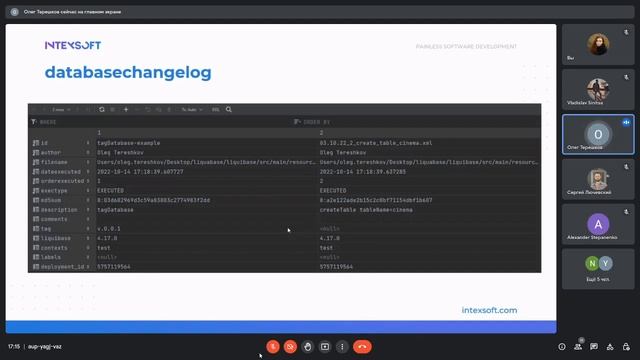Screen dimensions: 640x360
Task: Open the Present now screen-share button
Action: coord(325,347)
